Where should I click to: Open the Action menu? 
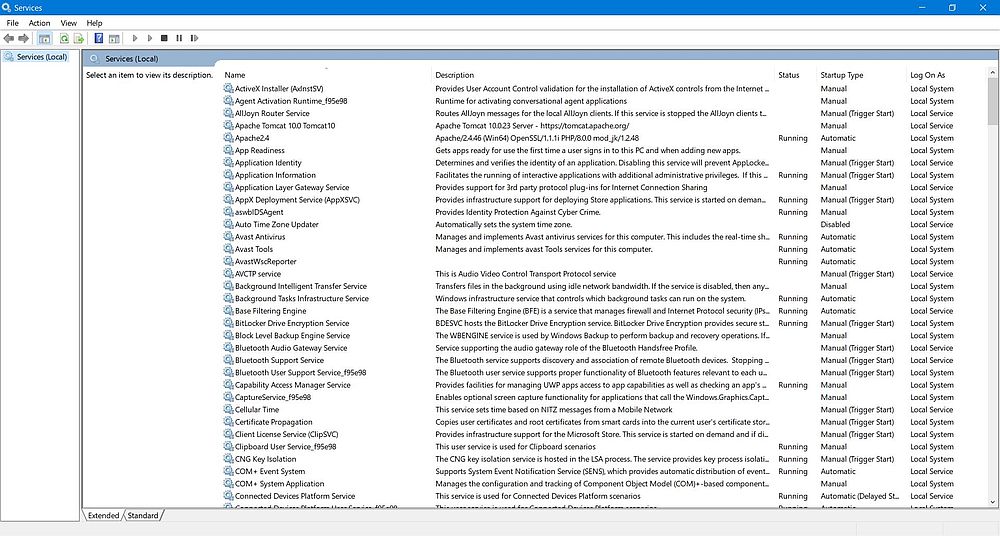[x=39, y=22]
